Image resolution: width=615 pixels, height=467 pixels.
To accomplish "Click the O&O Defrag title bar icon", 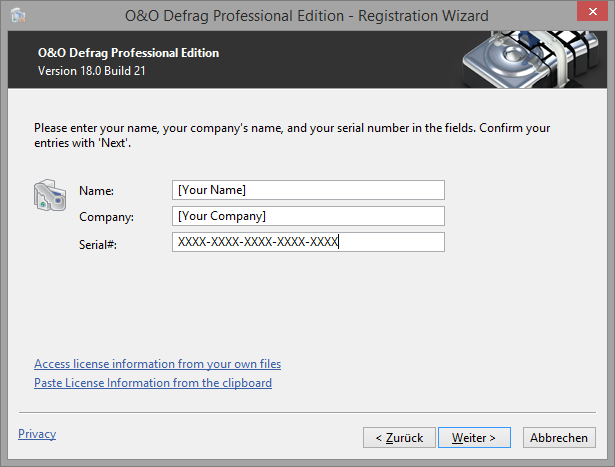I will 18,16.
